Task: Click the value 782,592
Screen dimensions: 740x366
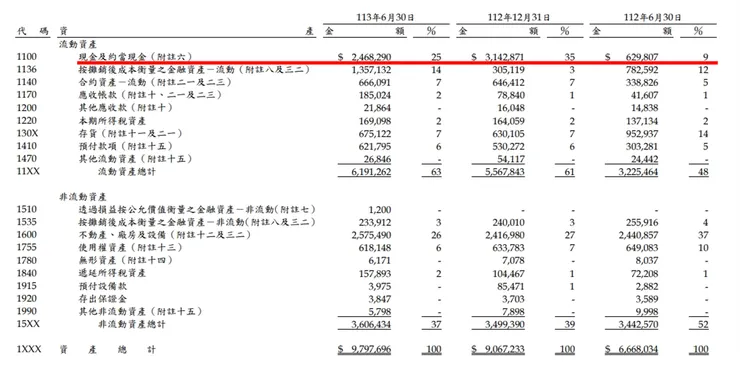Action: (642, 70)
